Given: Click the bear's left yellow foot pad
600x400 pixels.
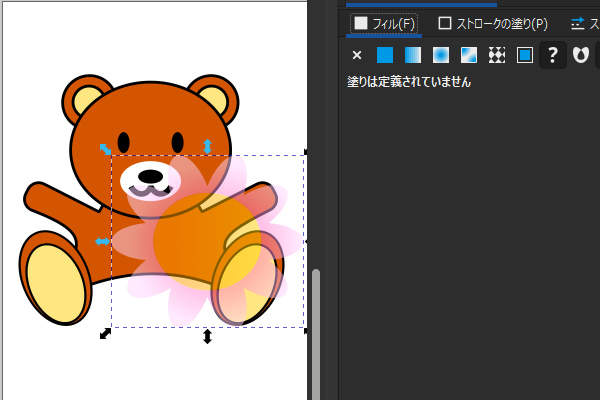Looking at the screenshot, I should click(x=56, y=283).
